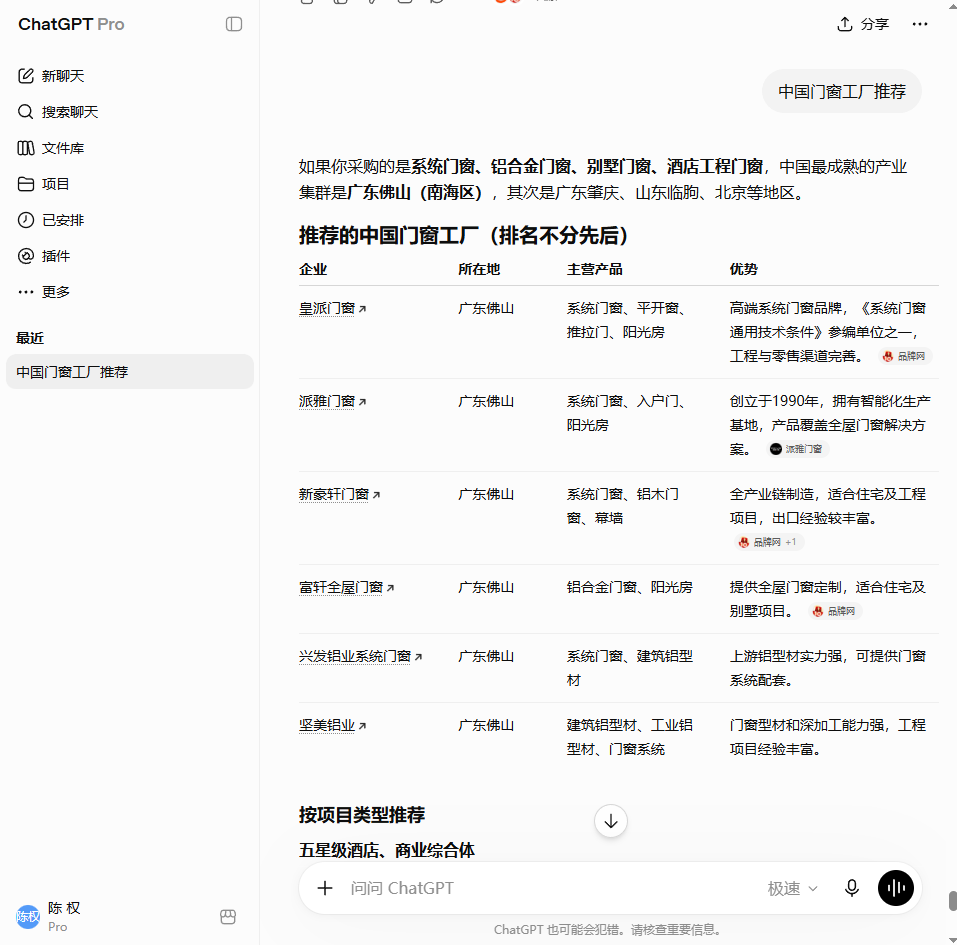Open the 陈 权 account profile menu
This screenshot has width=957, height=945.
click(x=49, y=917)
